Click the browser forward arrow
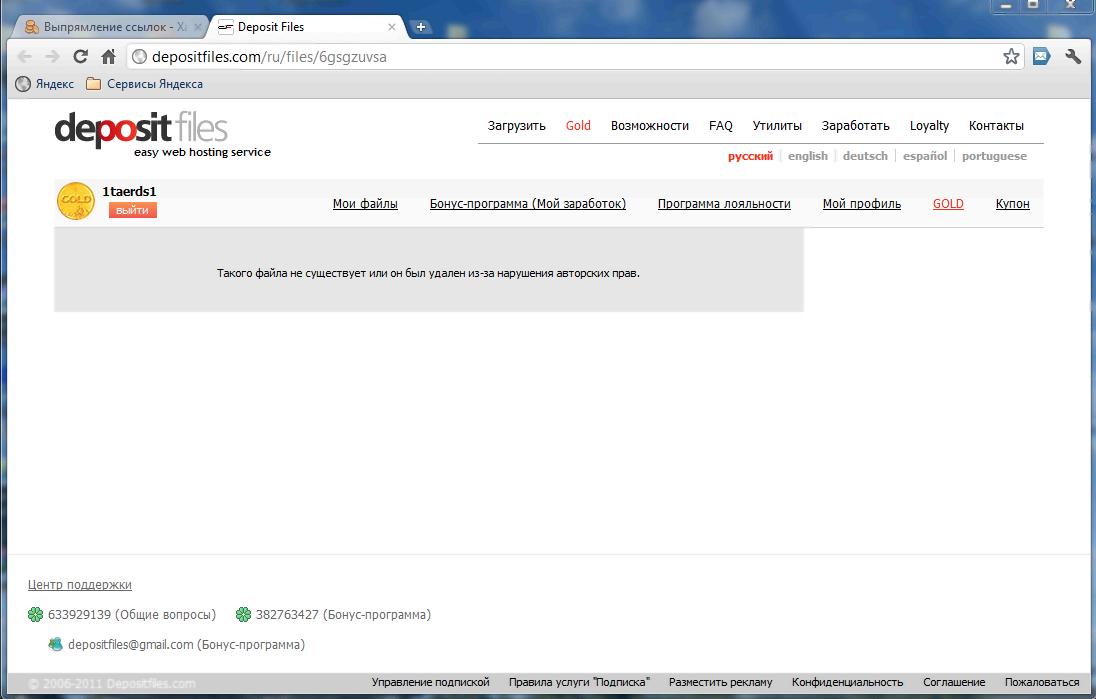The width and height of the screenshot is (1096, 699). click(x=52, y=57)
